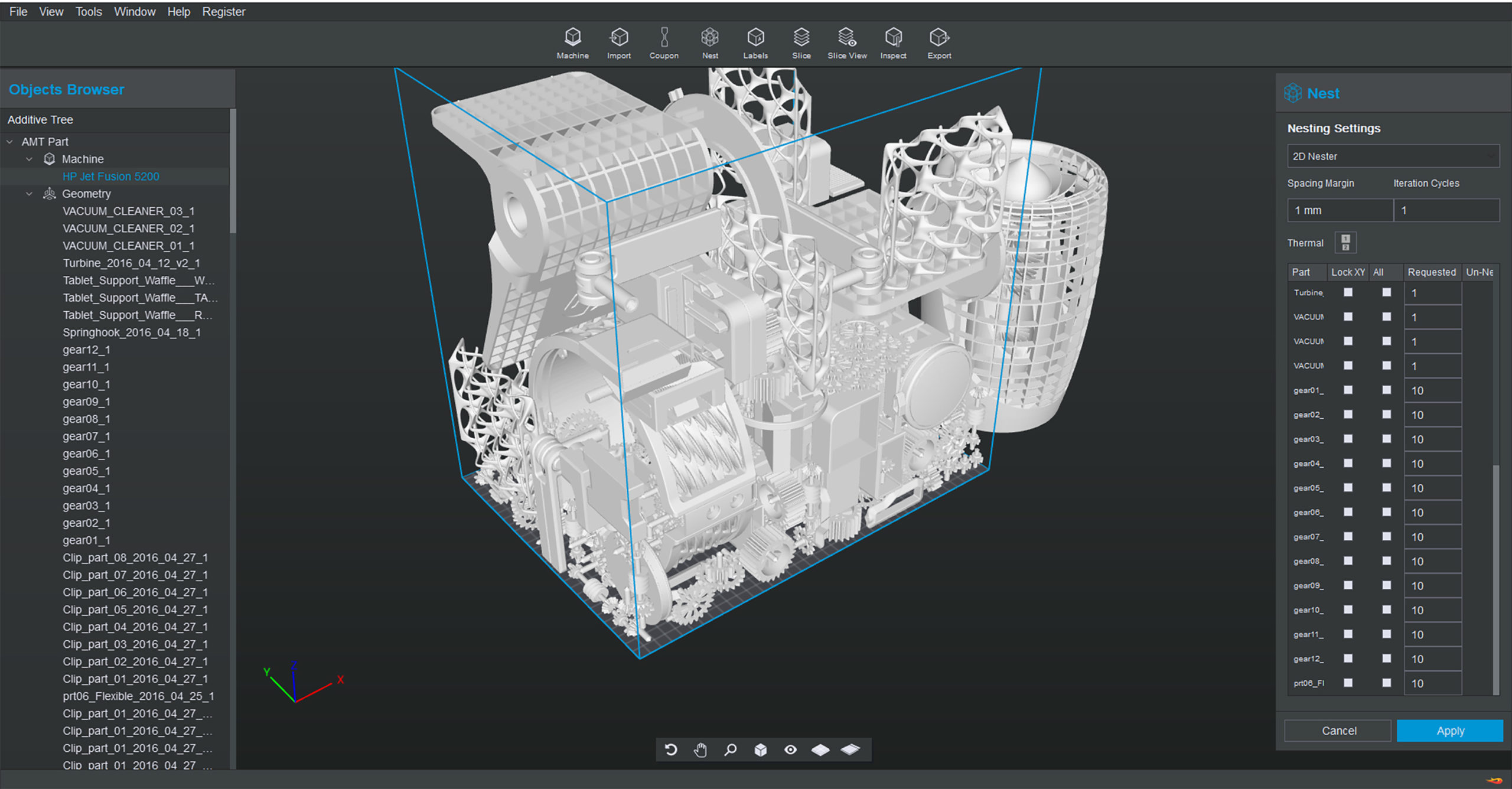Collapse the Geometry tree node
Viewport: 1512px width, 789px height.
29,194
